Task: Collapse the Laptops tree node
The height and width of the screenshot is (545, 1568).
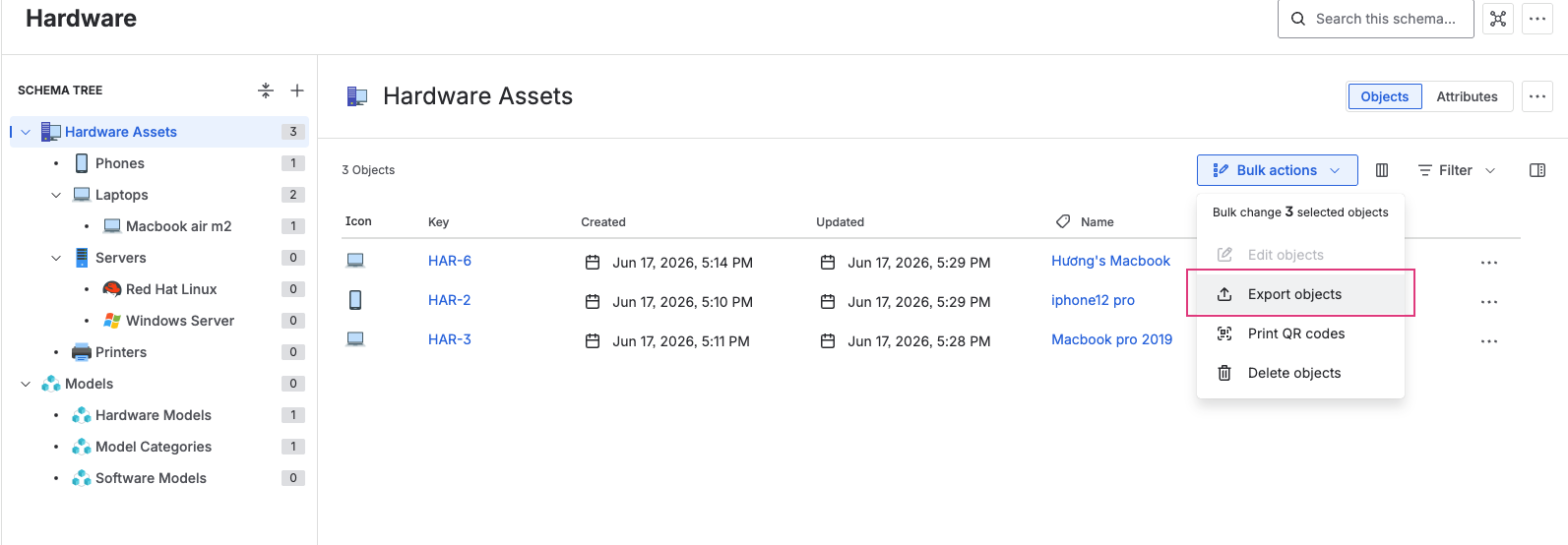Action: (56, 195)
